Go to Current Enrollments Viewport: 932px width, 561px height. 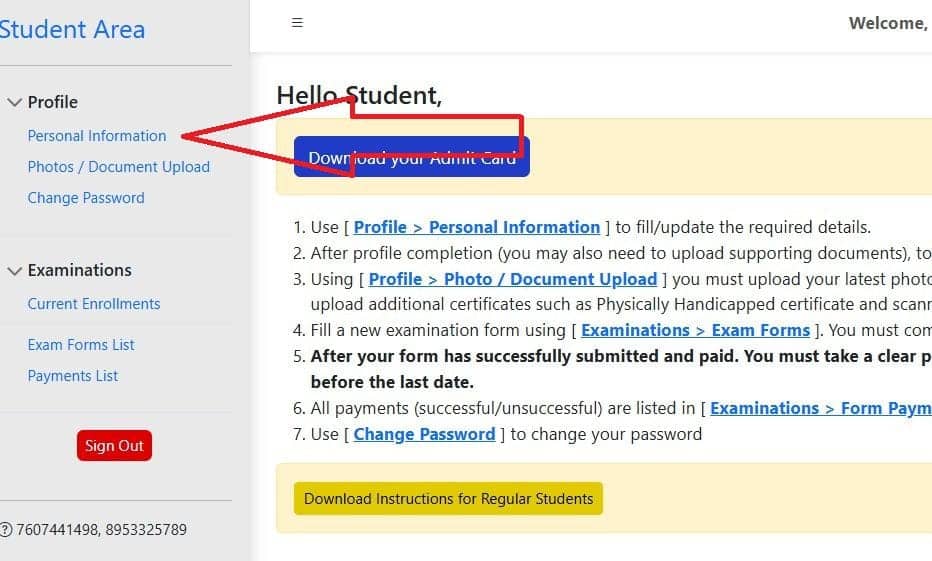[x=94, y=304]
